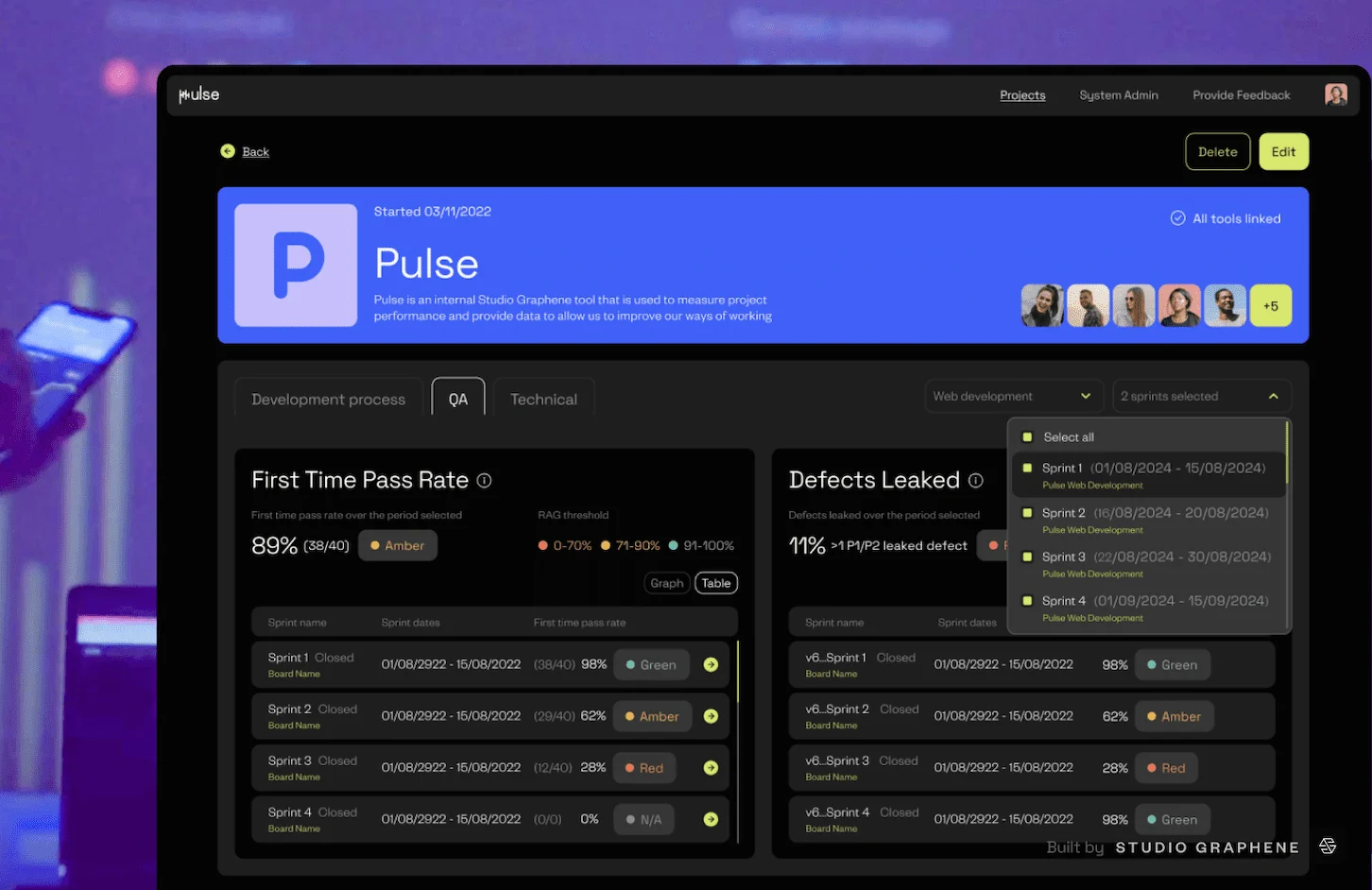This screenshot has height=890, width=1372.
Task: Click the First time pass rate column header
Action: [579, 623]
